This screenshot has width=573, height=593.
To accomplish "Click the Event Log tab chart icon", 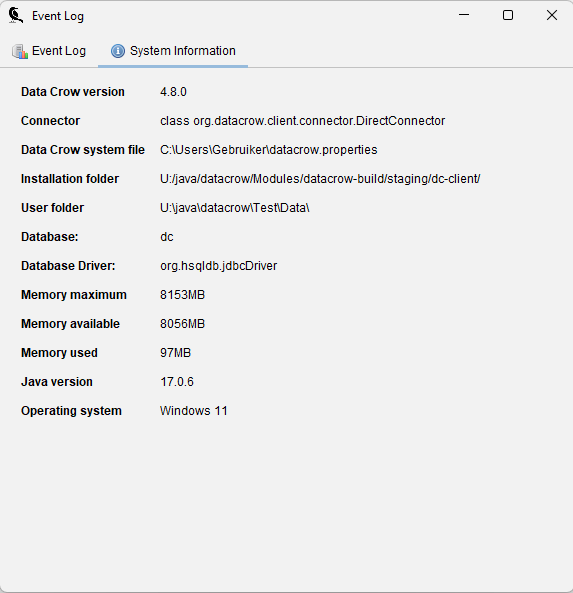I will 20,51.
